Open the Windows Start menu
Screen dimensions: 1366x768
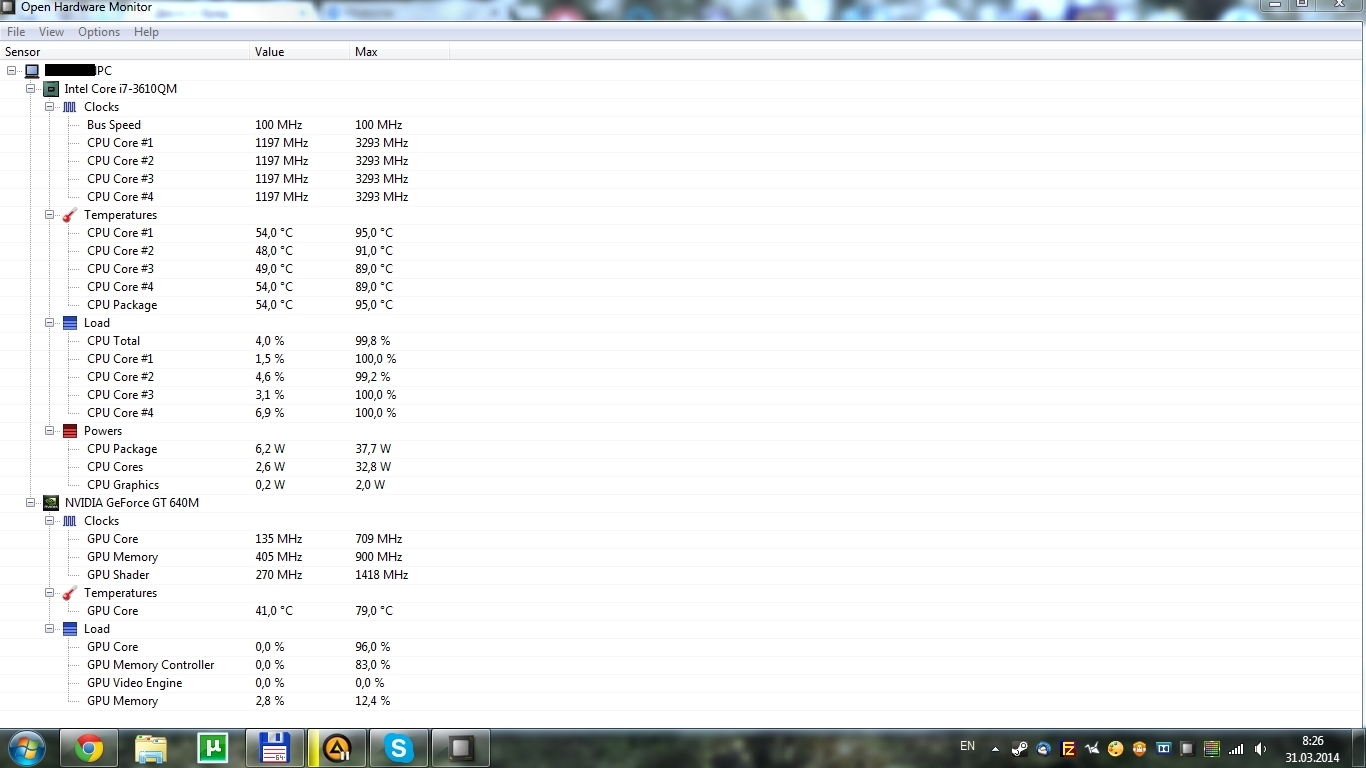(27, 747)
